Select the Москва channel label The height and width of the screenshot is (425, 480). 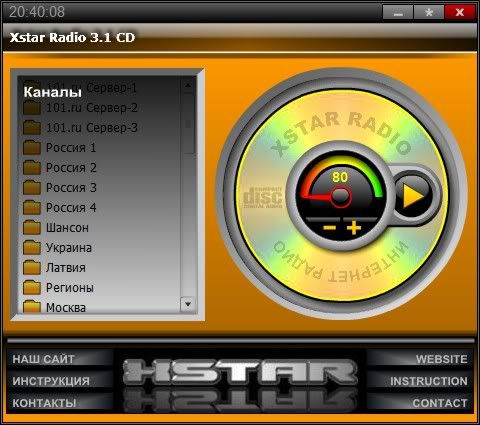(x=66, y=307)
